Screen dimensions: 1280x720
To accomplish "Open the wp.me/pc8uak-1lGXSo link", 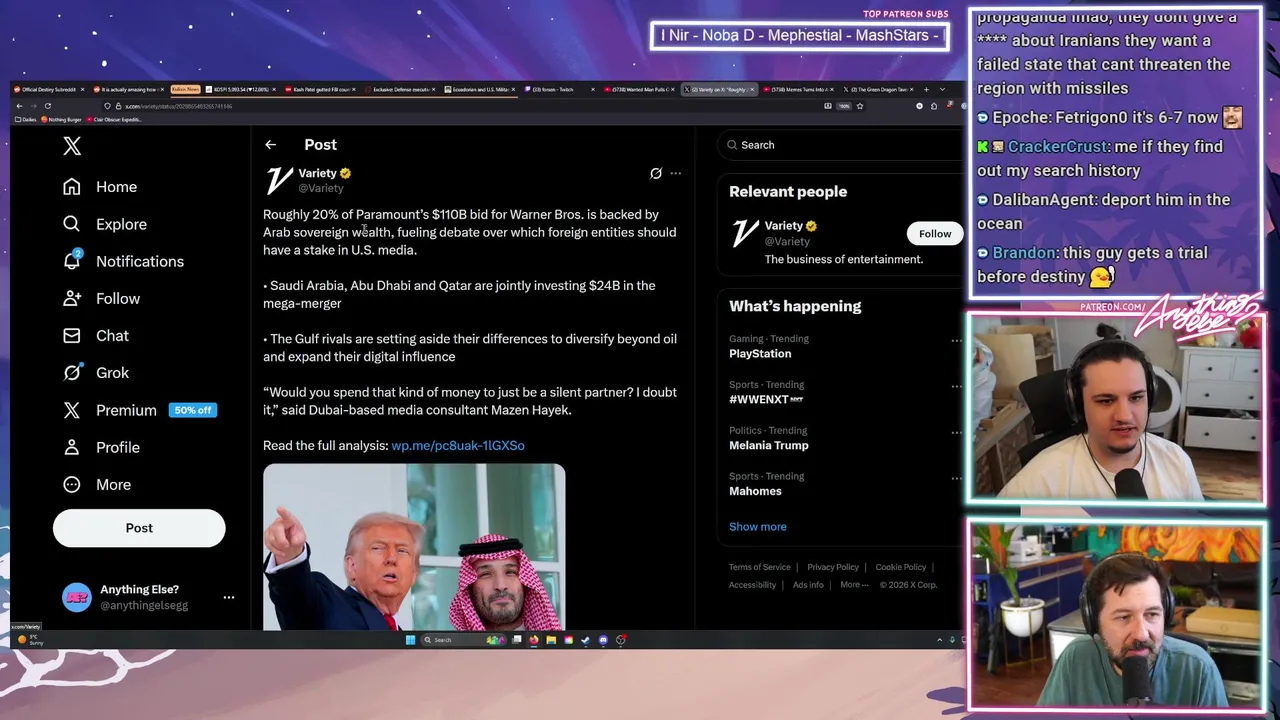I will [x=458, y=445].
